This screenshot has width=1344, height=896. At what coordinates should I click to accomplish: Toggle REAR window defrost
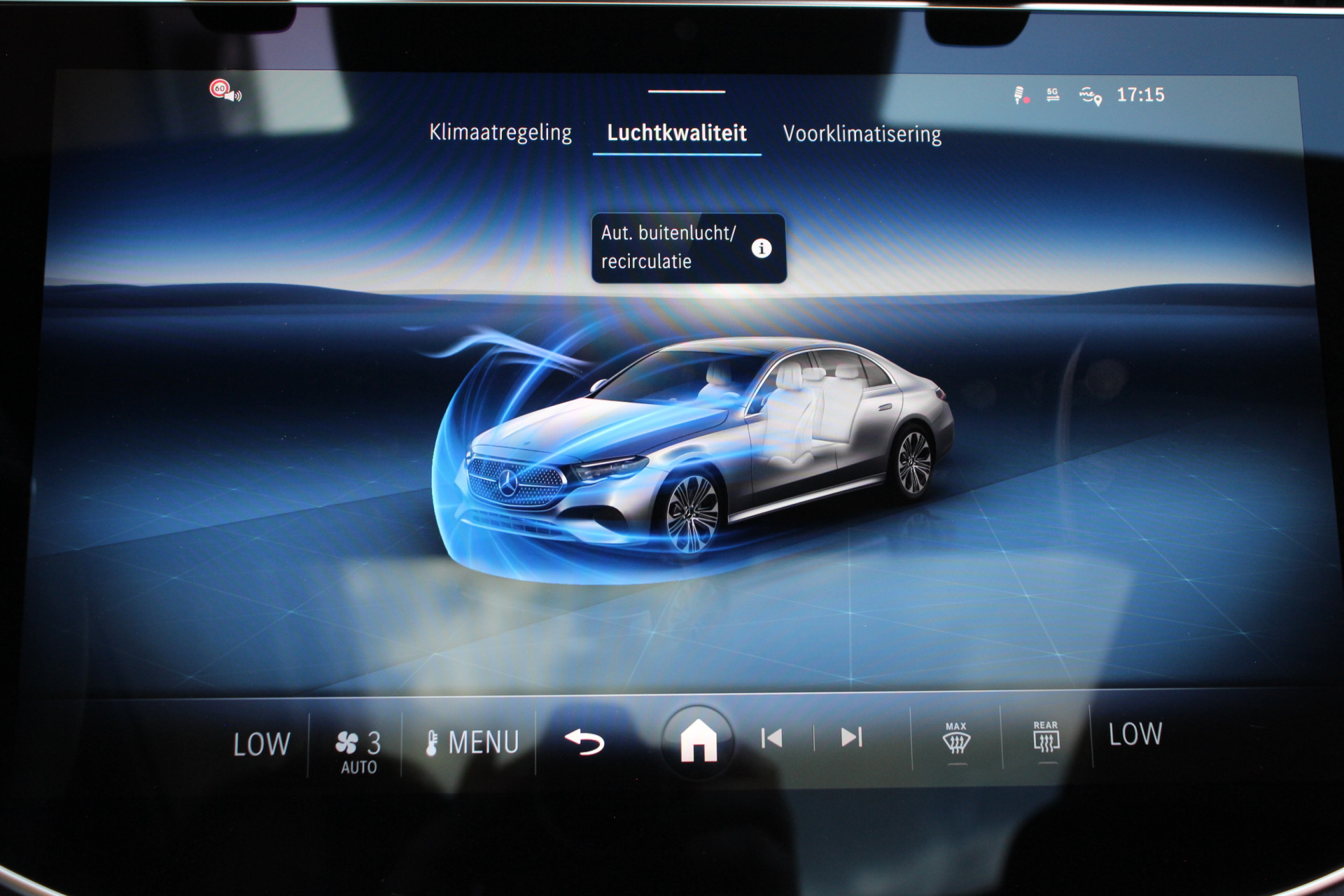(x=1046, y=737)
